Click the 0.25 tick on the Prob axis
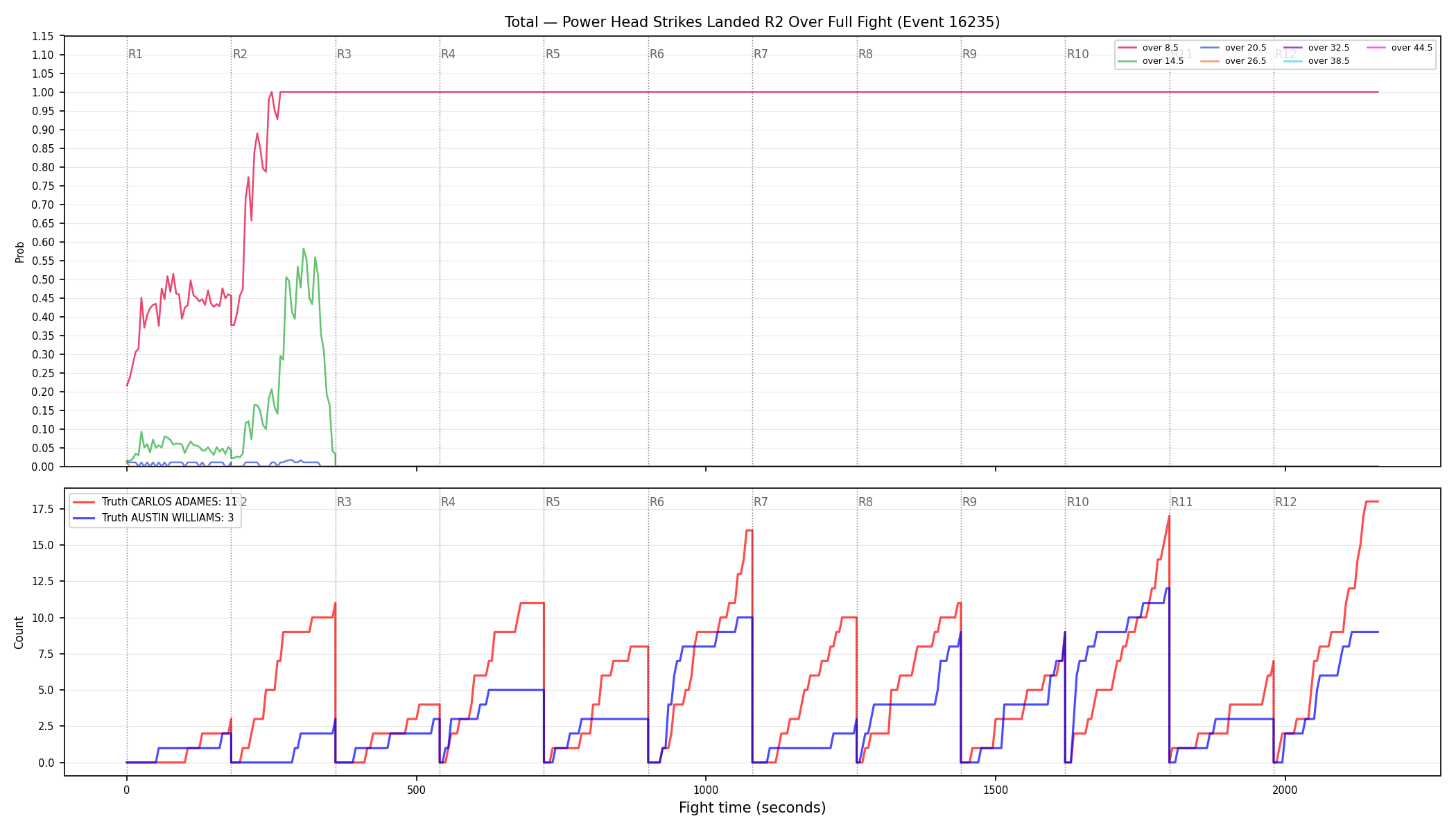Screen dimensions: 1456x832 click(43, 373)
